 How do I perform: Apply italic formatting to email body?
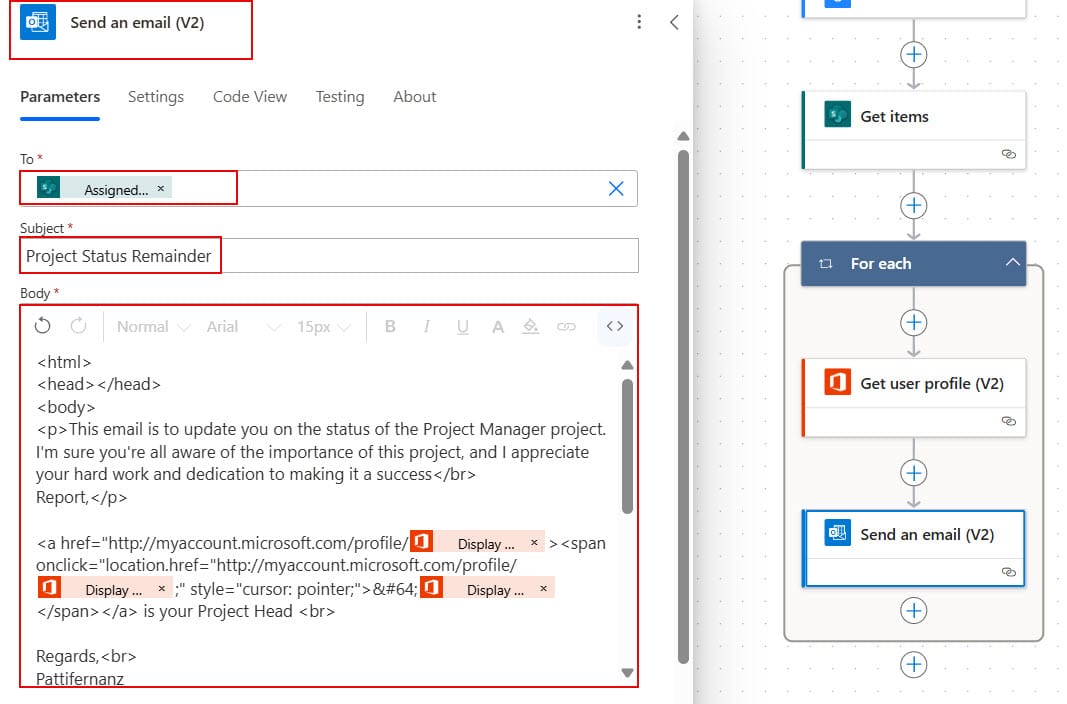[426, 325]
